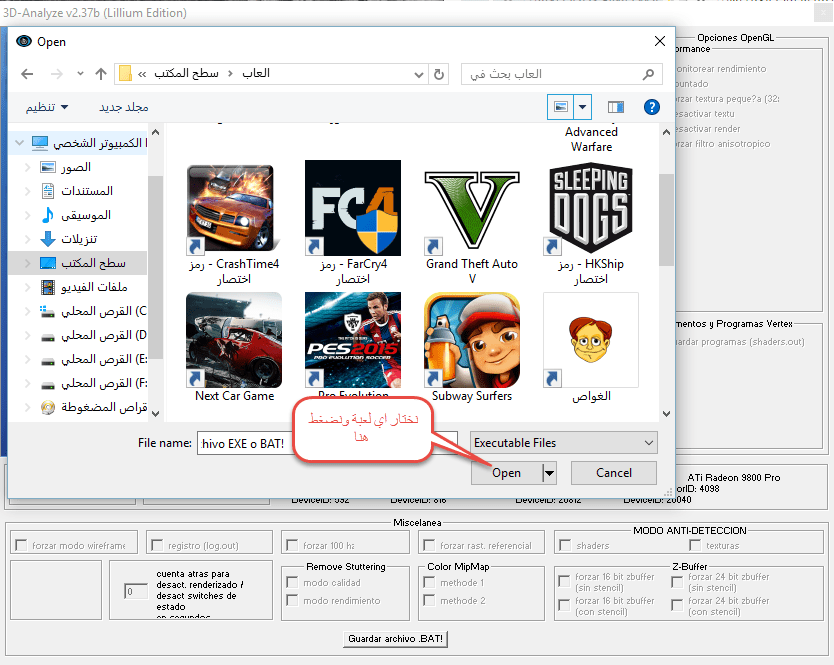This screenshot has height=665, width=834.
Task: Expand the address bar history dropdown
Action: point(419,74)
